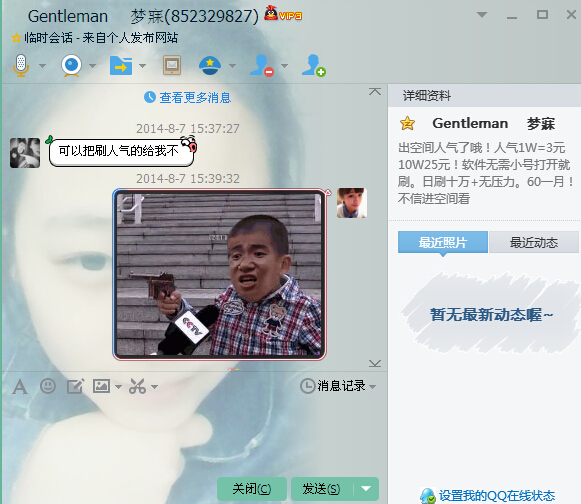This screenshot has height=504, width=581.
Task: Click the send picture icon
Action: point(101,386)
